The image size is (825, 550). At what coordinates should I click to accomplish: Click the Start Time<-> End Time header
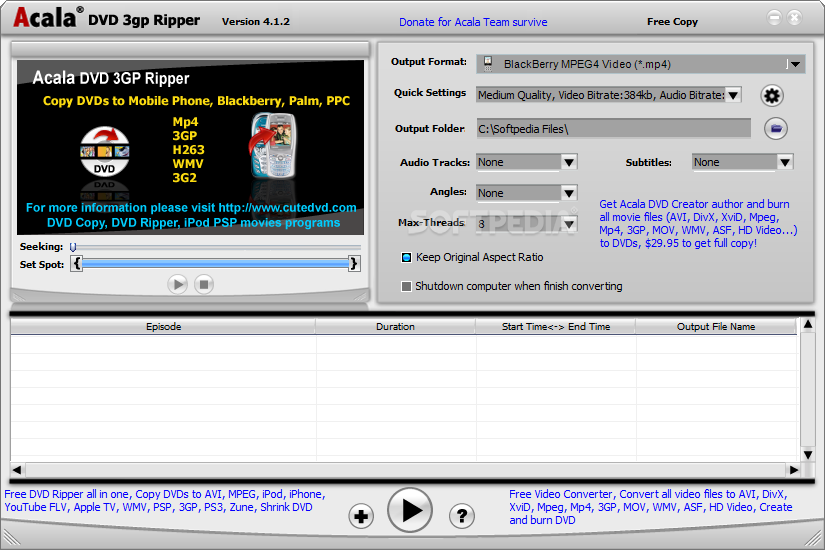point(556,327)
